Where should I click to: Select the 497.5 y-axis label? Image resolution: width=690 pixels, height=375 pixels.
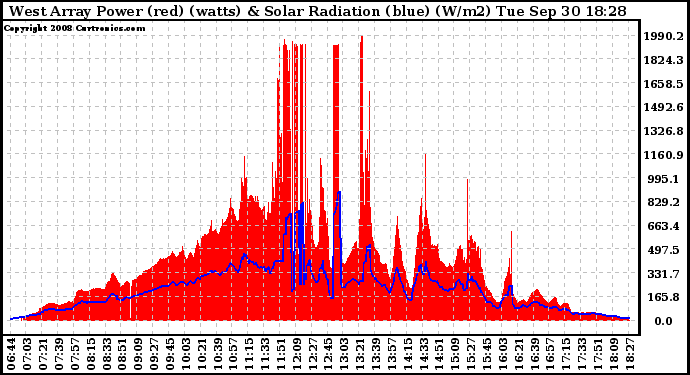tap(665, 250)
